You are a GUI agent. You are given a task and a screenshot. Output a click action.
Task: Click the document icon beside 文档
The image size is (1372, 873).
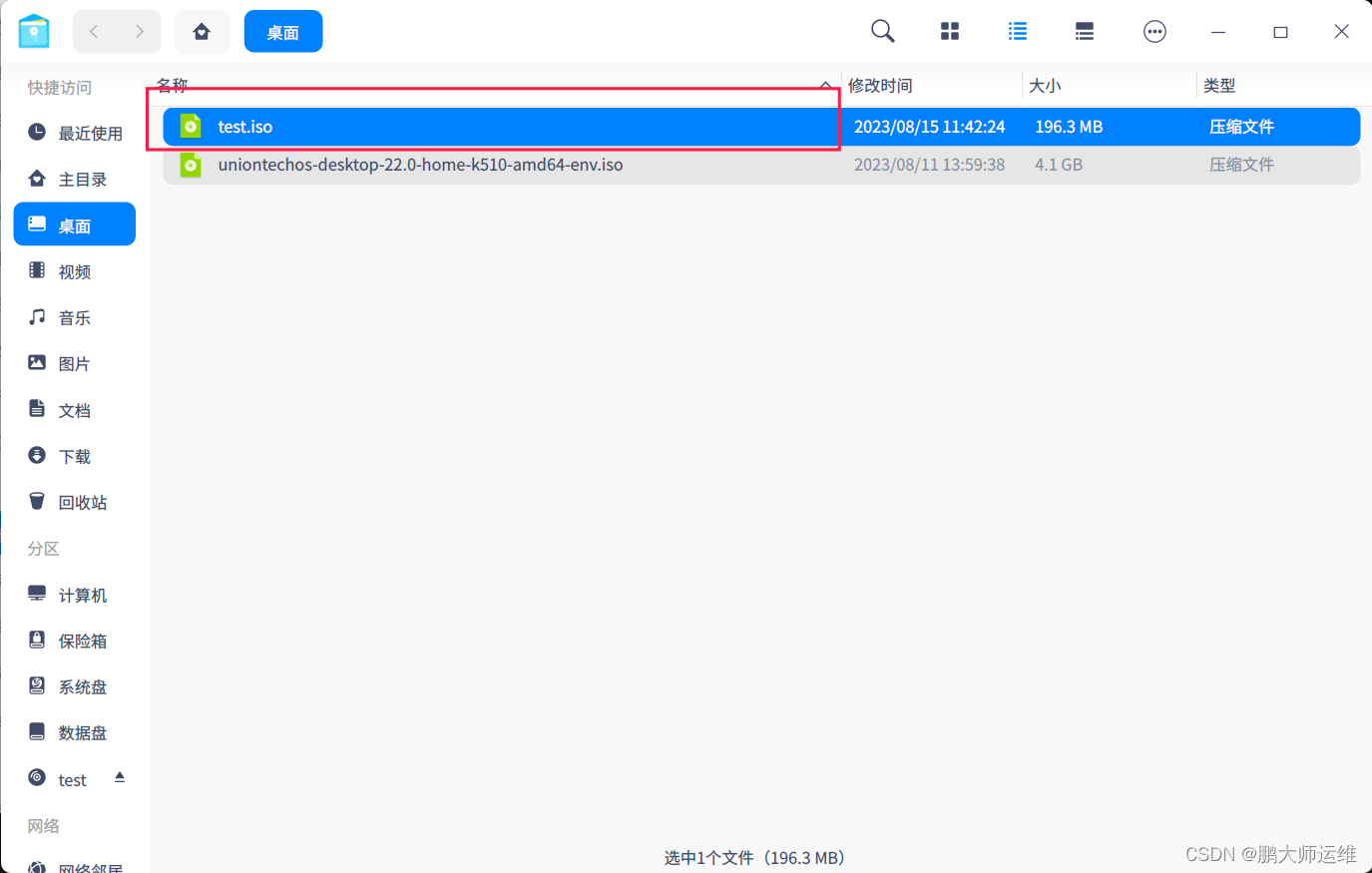pos(37,408)
